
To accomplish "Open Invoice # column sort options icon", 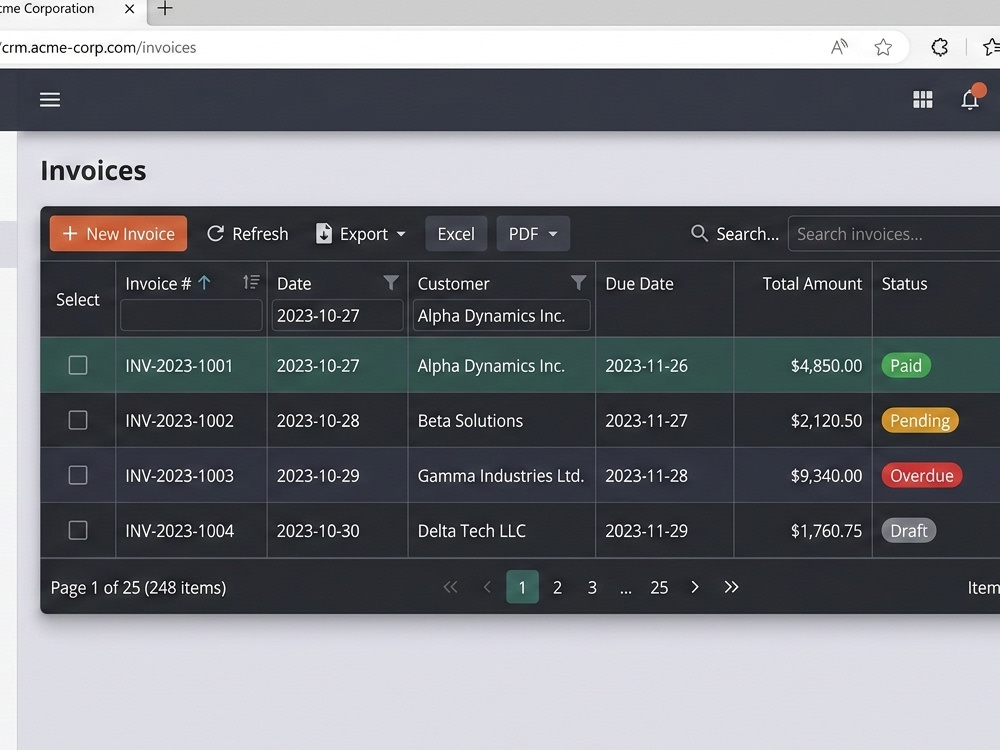I will click(251, 282).
